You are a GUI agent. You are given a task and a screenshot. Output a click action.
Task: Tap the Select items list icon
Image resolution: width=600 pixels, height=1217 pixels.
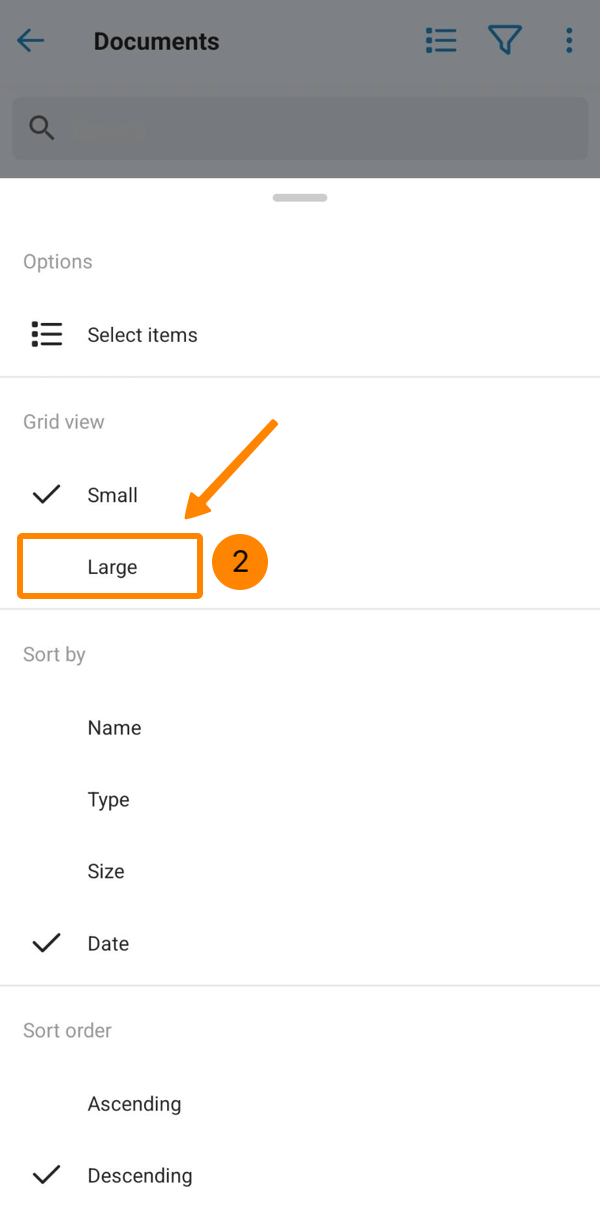tap(47, 335)
